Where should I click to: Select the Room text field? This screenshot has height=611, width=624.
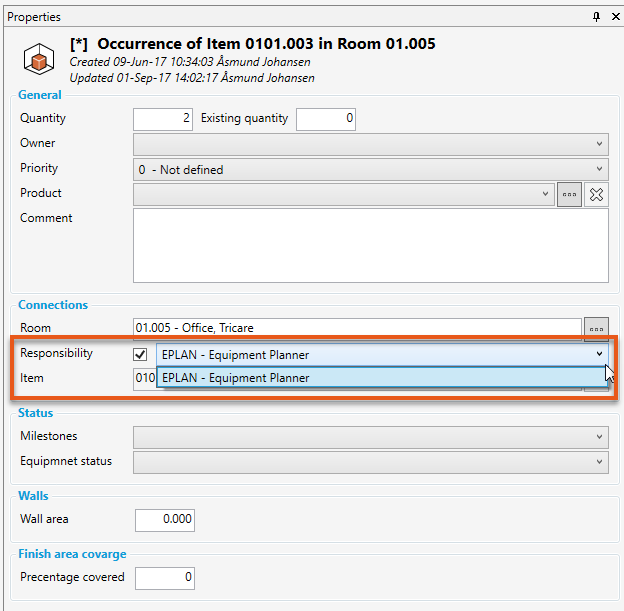click(x=356, y=328)
